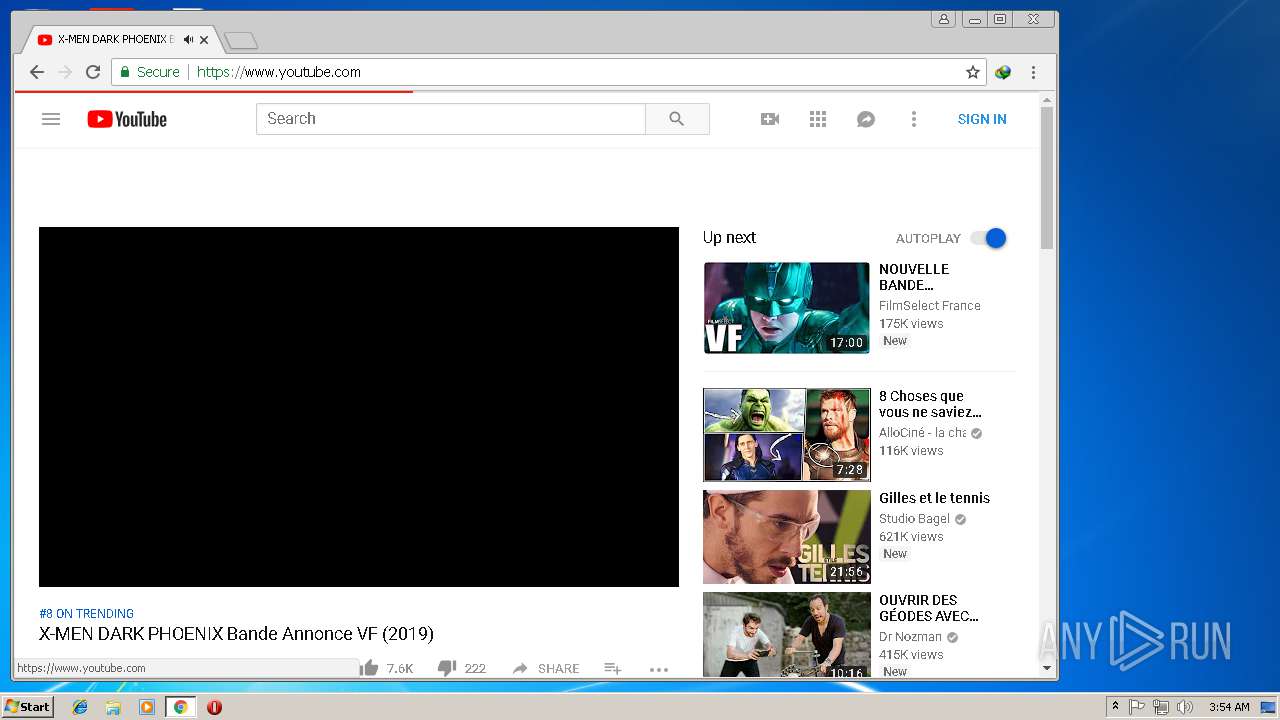
Task: Launch Internet Explorer from taskbar
Action: (x=80, y=707)
